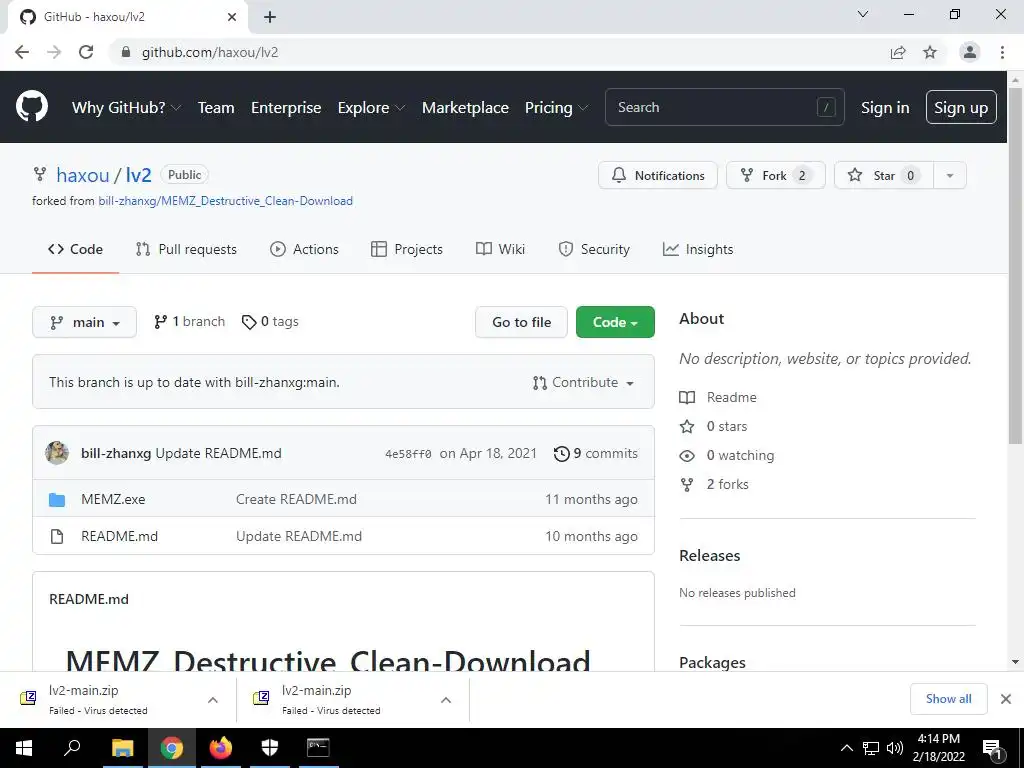Screen dimensions: 1024x768
Task: Open the volume control in system tray
Action: click(x=895, y=748)
